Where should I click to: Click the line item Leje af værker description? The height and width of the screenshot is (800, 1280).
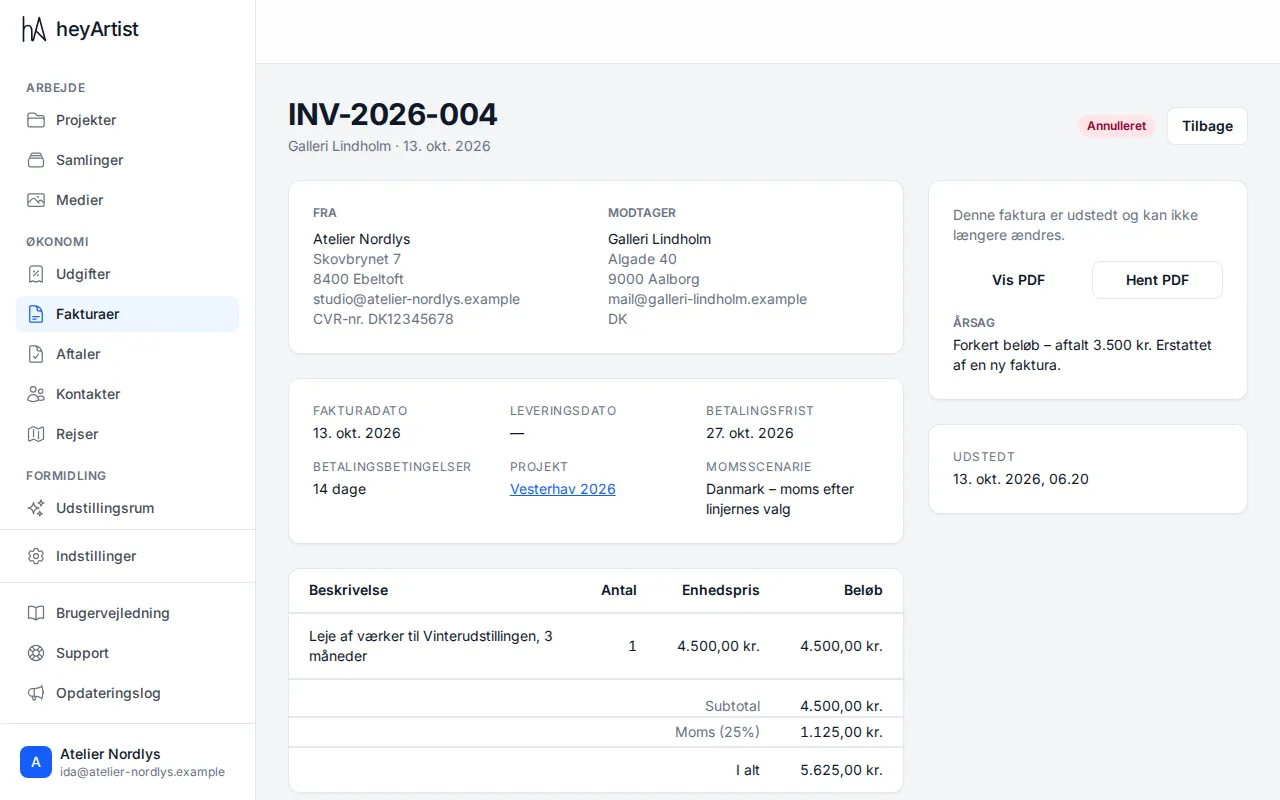(430, 646)
